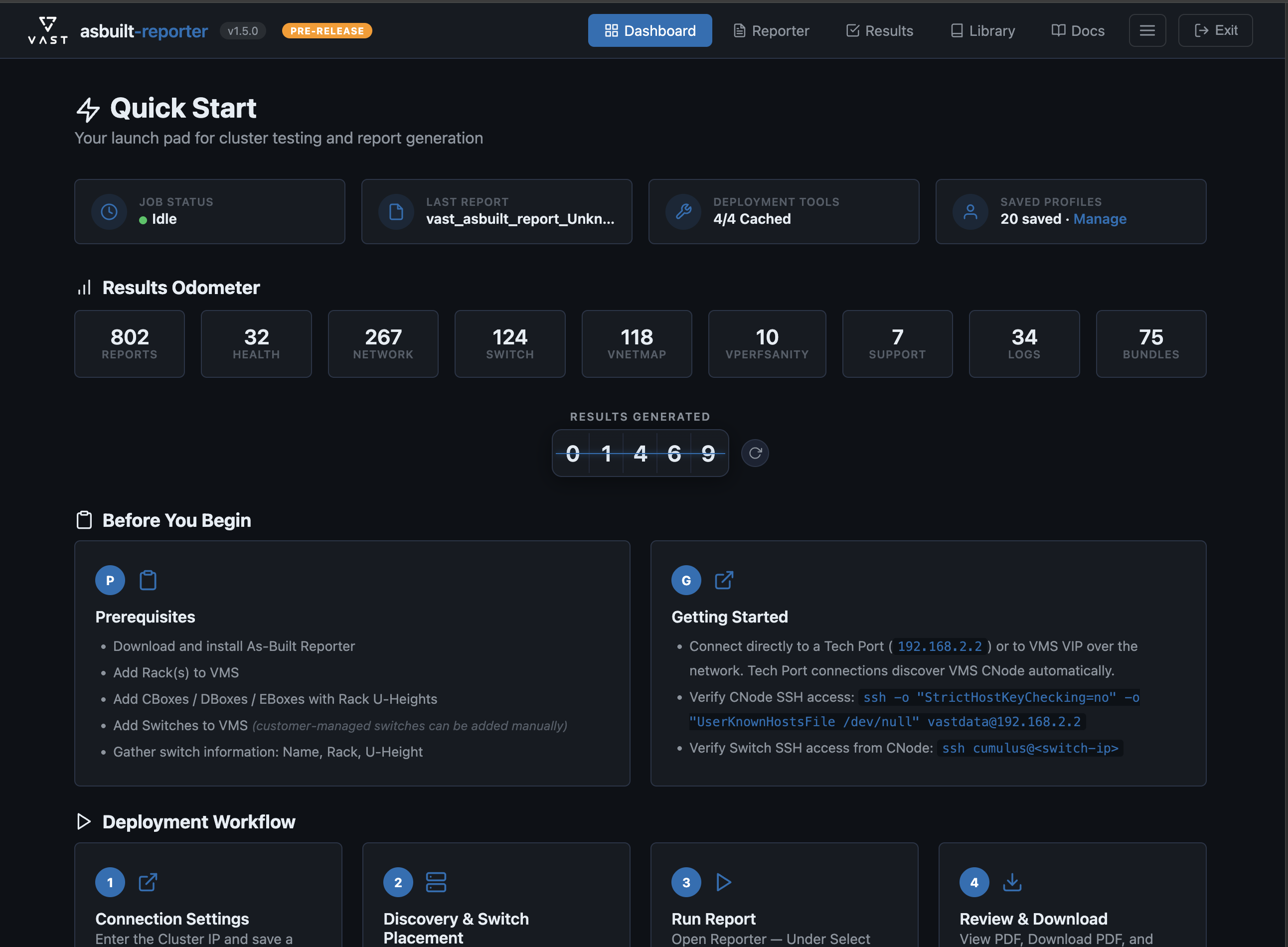
Task: Open the Getting Started external link icon
Action: (x=724, y=580)
